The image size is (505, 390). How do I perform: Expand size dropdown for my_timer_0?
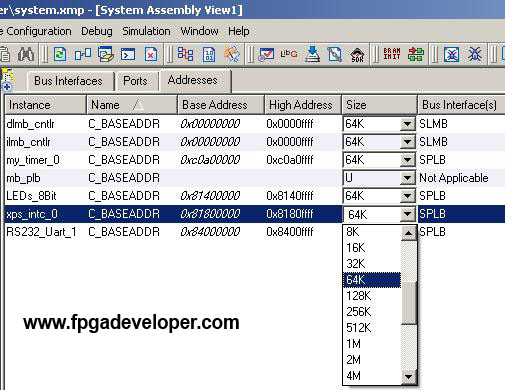click(407, 160)
